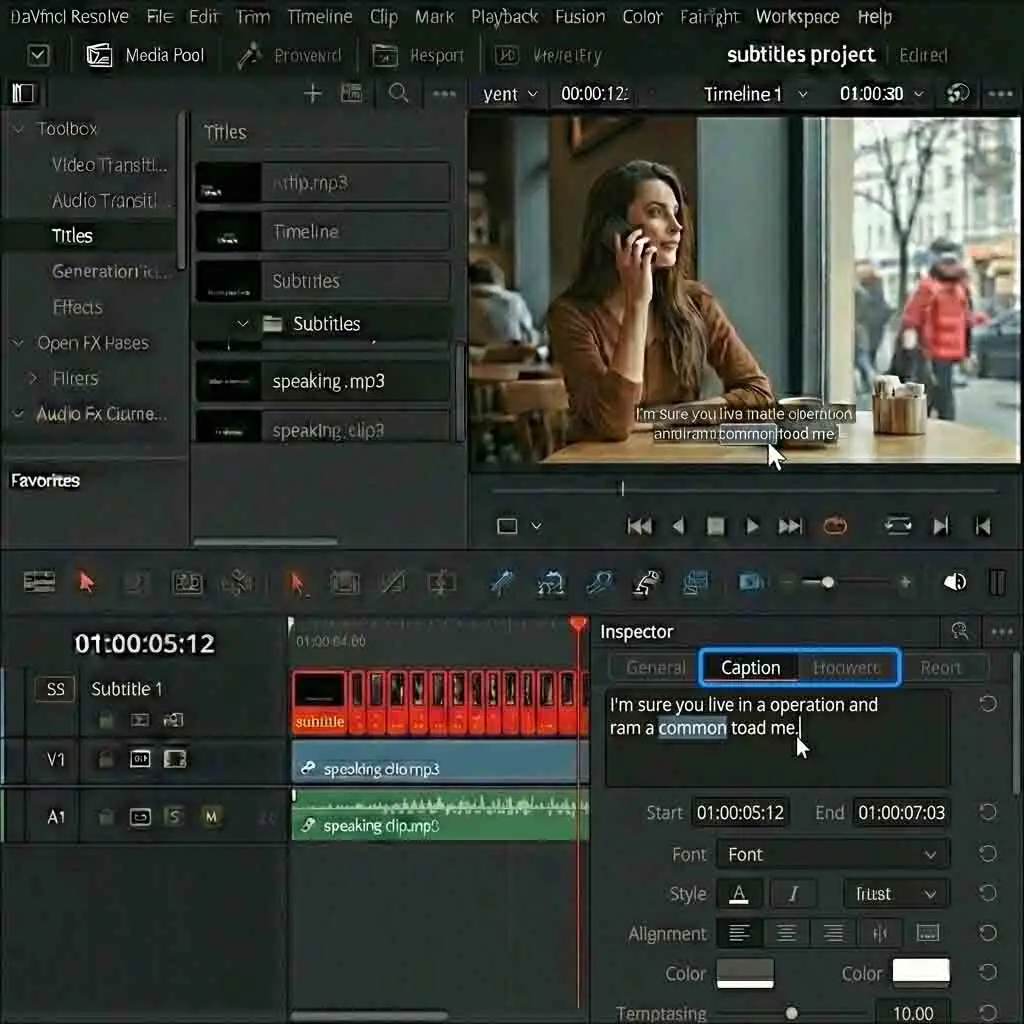The image size is (1024, 1024).
Task: Switch to the Caption tab in Inspector
Action: point(750,667)
